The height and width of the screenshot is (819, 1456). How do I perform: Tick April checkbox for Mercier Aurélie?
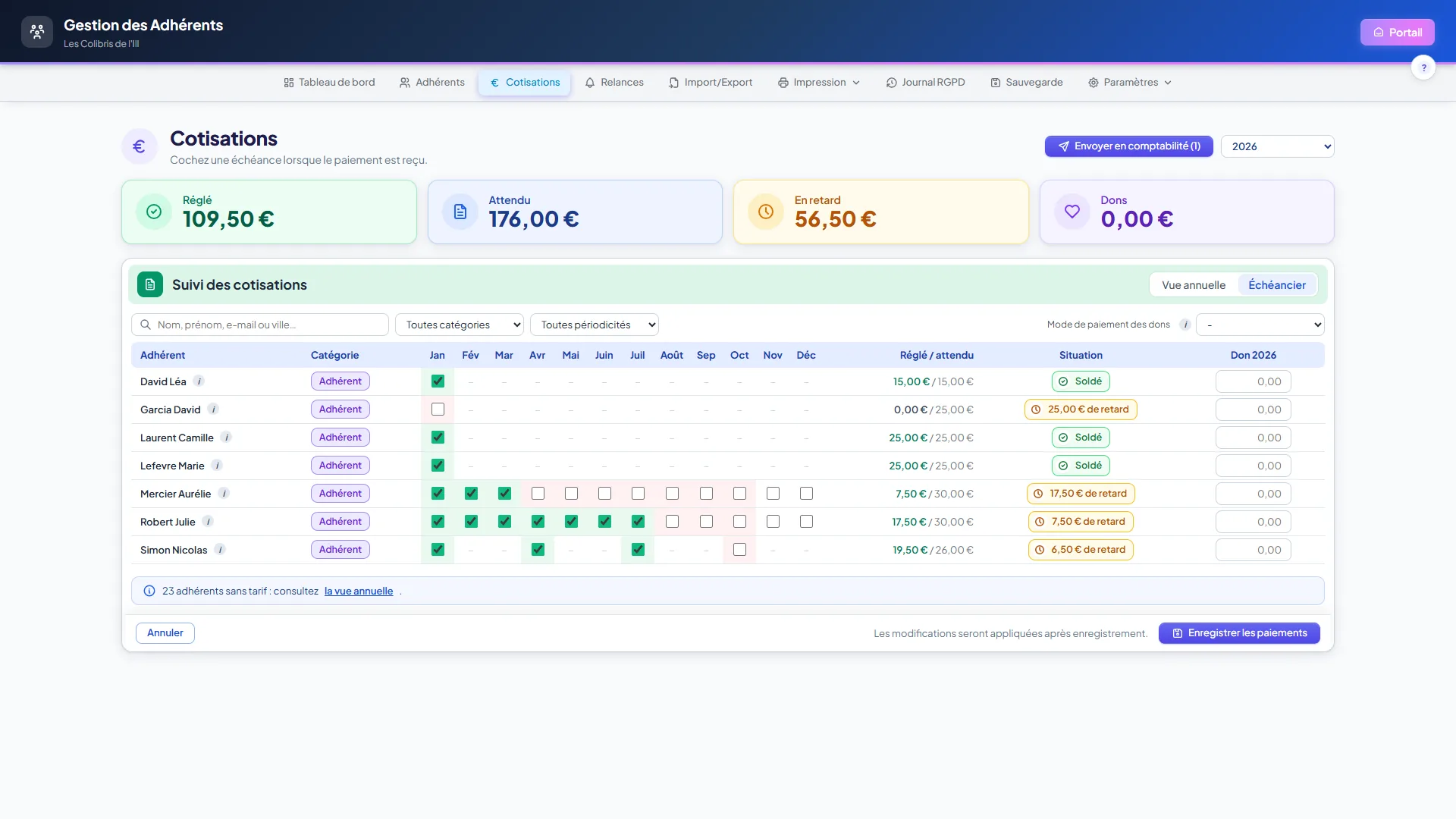(x=538, y=494)
